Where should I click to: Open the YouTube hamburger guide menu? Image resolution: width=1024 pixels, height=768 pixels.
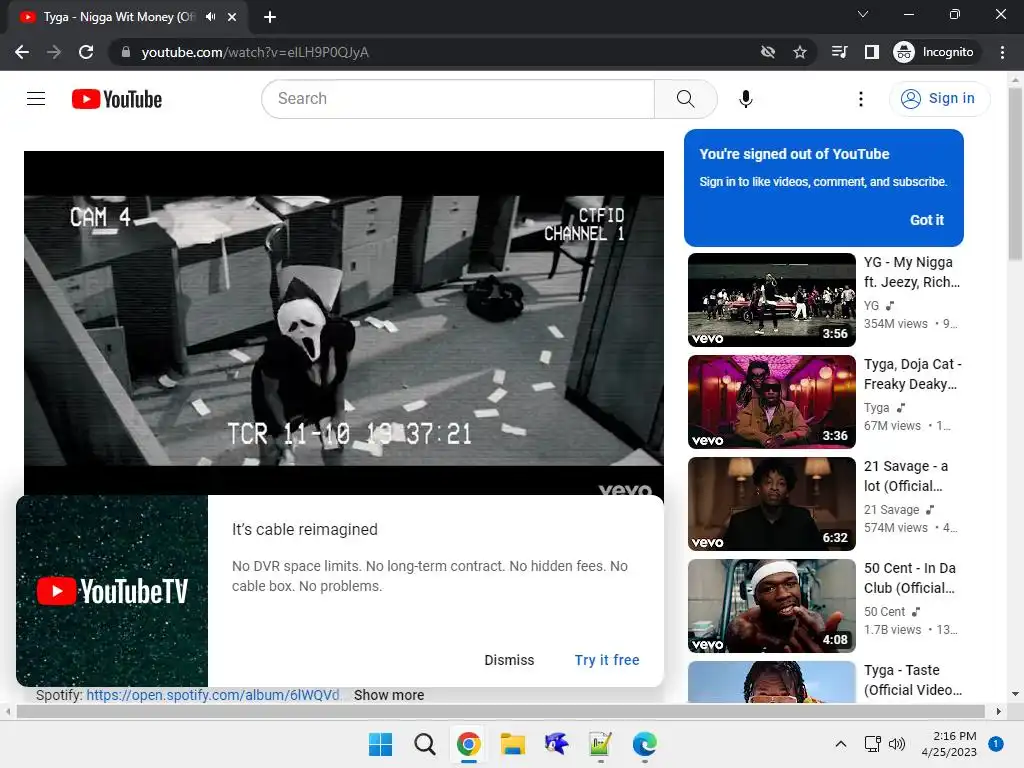pos(36,99)
